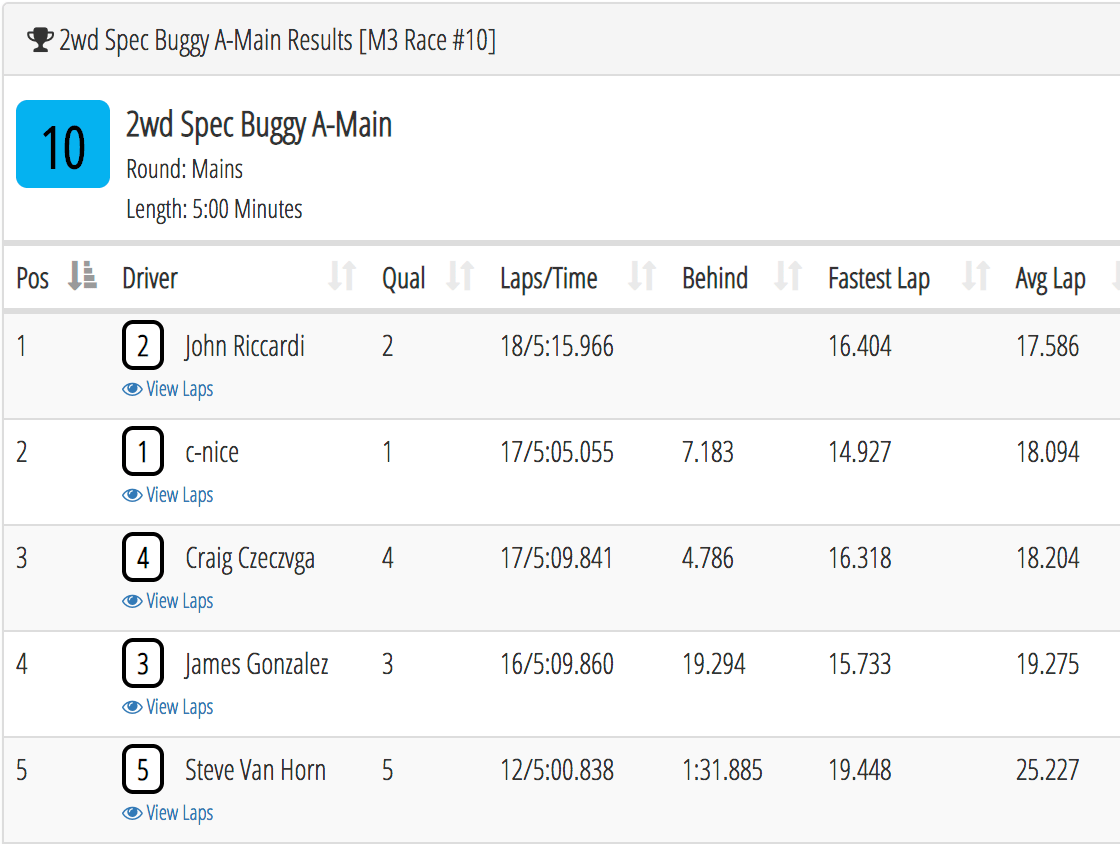The height and width of the screenshot is (844, 1120).
Task: Click the 2wd Spec Buggy A-Main title
Action: (x=259, y=125)
